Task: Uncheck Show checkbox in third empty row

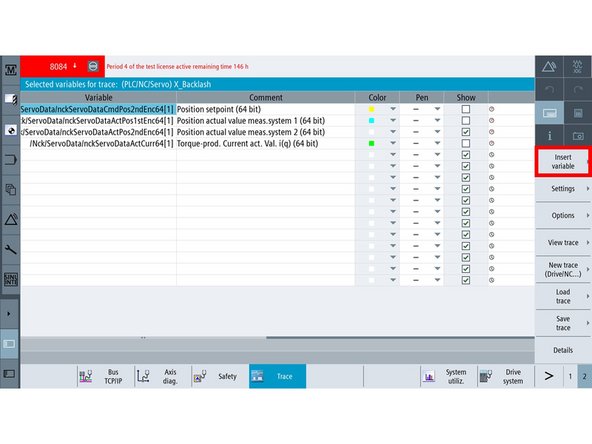Action: point(466,177)
